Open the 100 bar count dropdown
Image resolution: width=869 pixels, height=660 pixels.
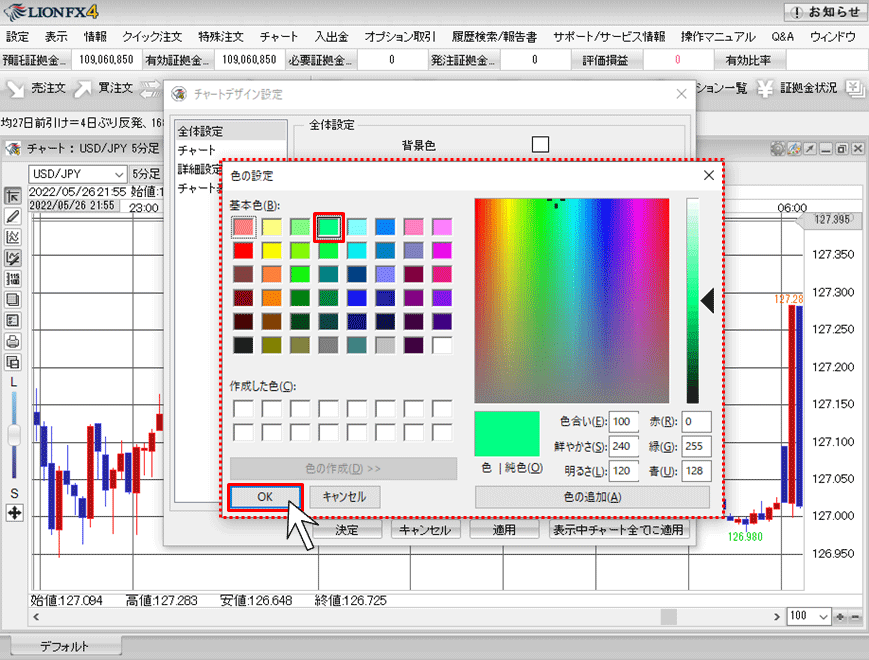pyautogui.click(x=809, y=616)
